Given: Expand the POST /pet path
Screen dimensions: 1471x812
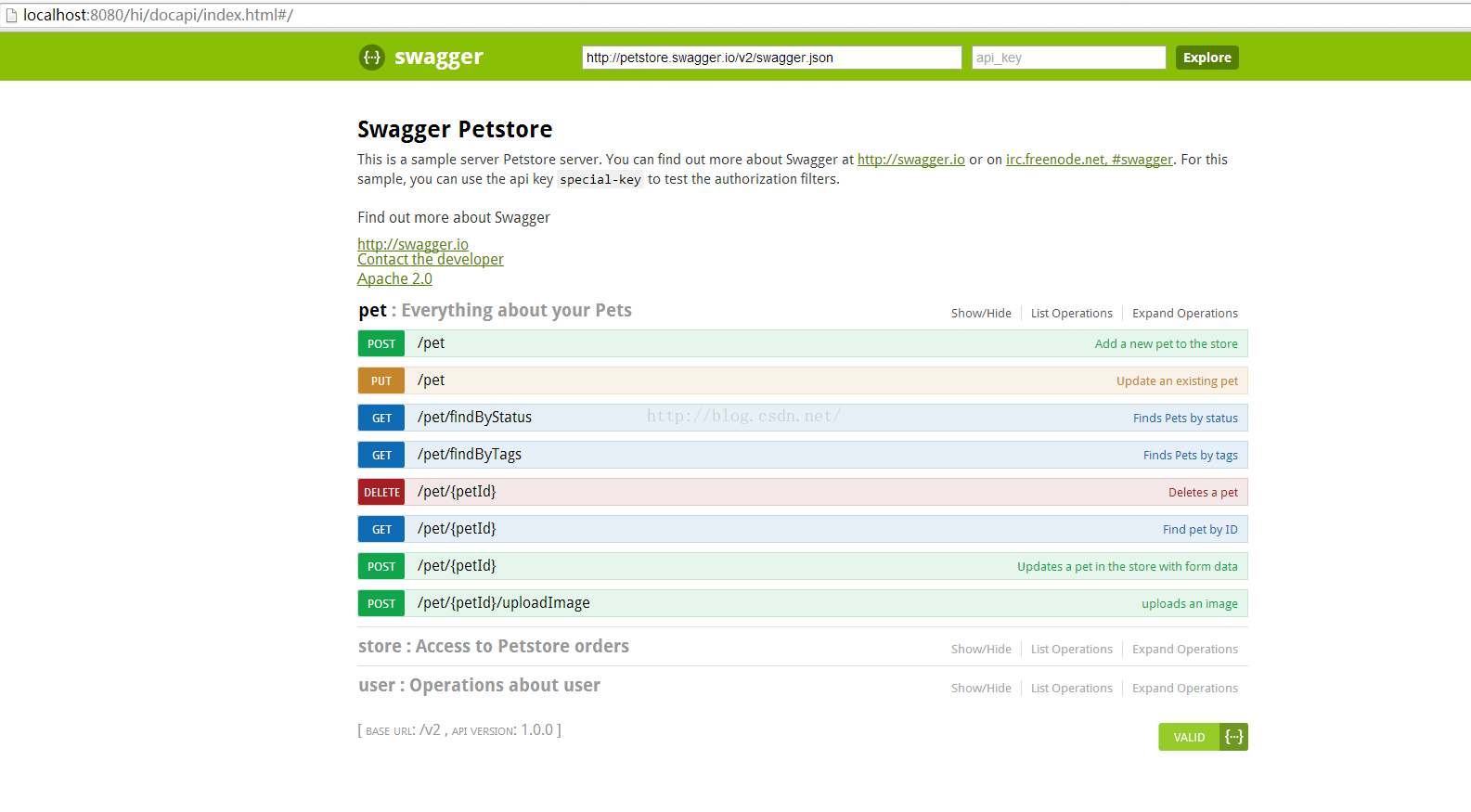Looking at the screenshot, I should pos(431,343).
